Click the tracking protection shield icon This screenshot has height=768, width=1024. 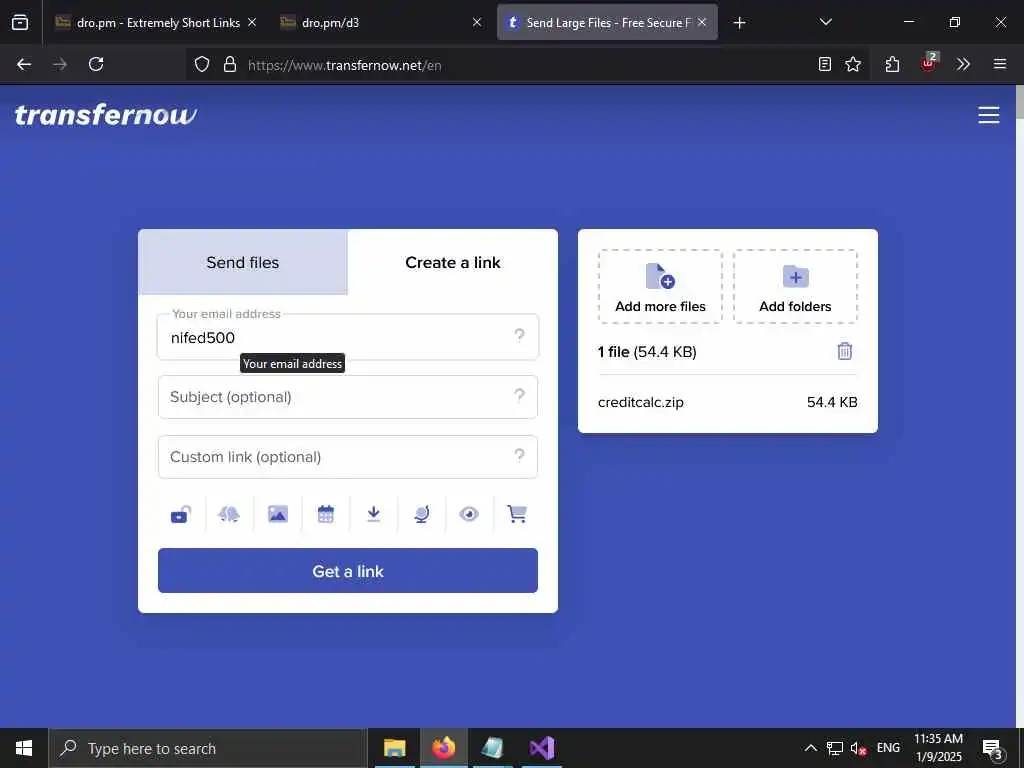click(202, 64)
